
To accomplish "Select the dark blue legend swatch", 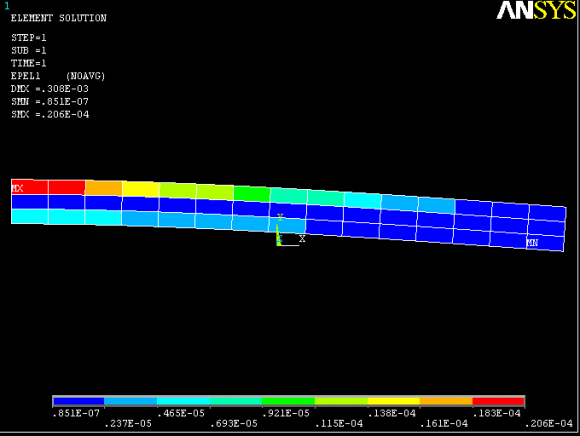I will click(x=79, y=401).
